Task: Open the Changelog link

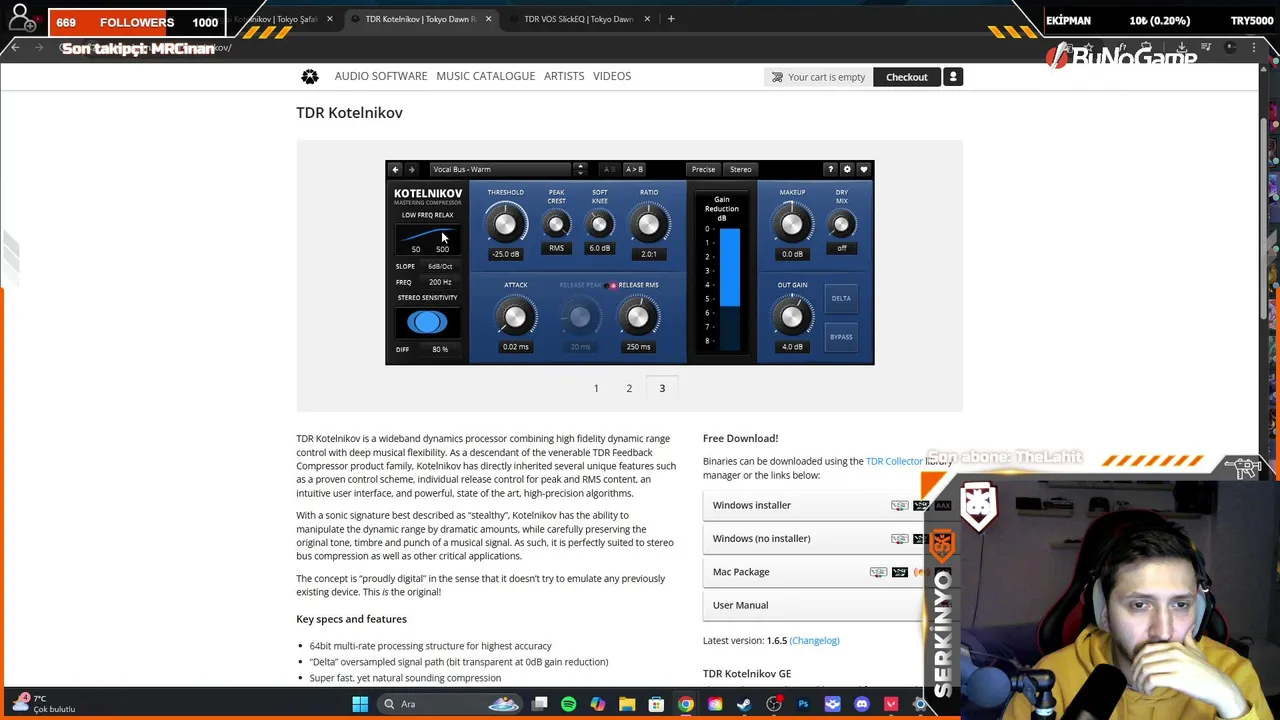Action: click(815, 640)
